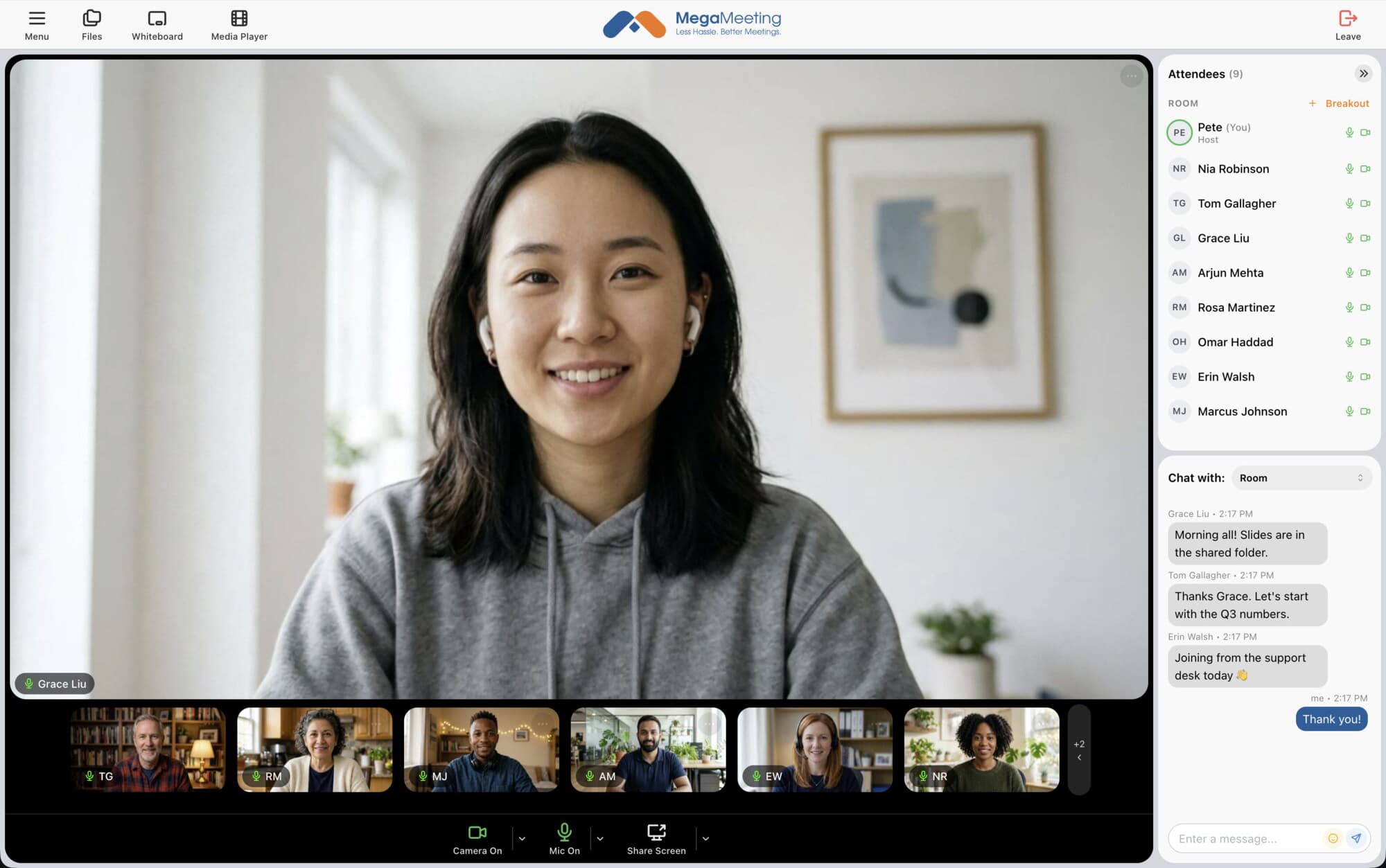Click Erin Walsh's microphone icon

coord(1349,377)
